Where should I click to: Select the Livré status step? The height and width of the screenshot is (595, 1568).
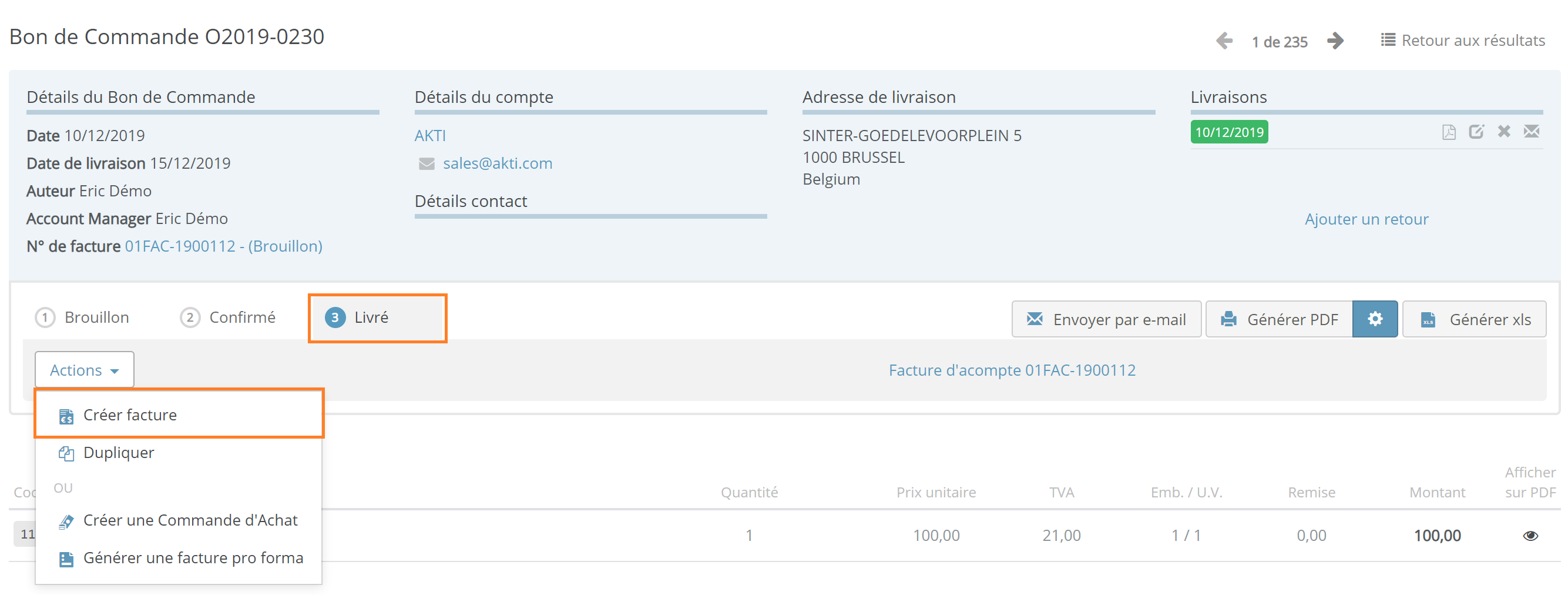357,317
